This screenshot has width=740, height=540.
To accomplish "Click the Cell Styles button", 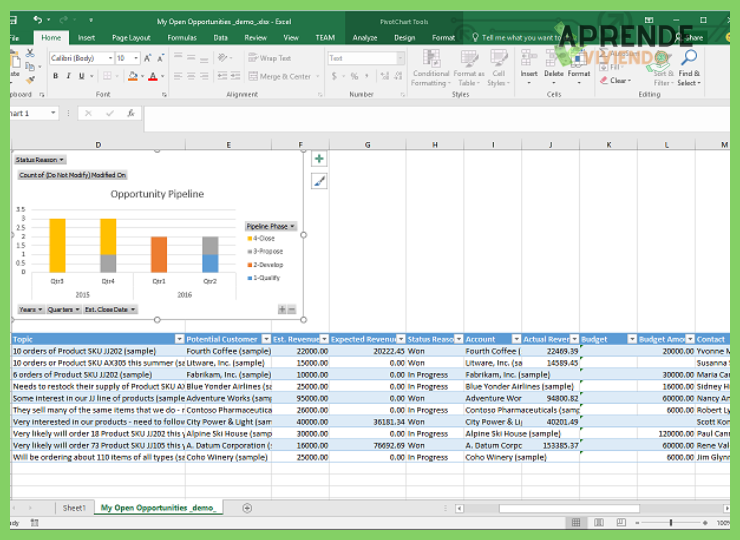I will click(x=499, y=68).
